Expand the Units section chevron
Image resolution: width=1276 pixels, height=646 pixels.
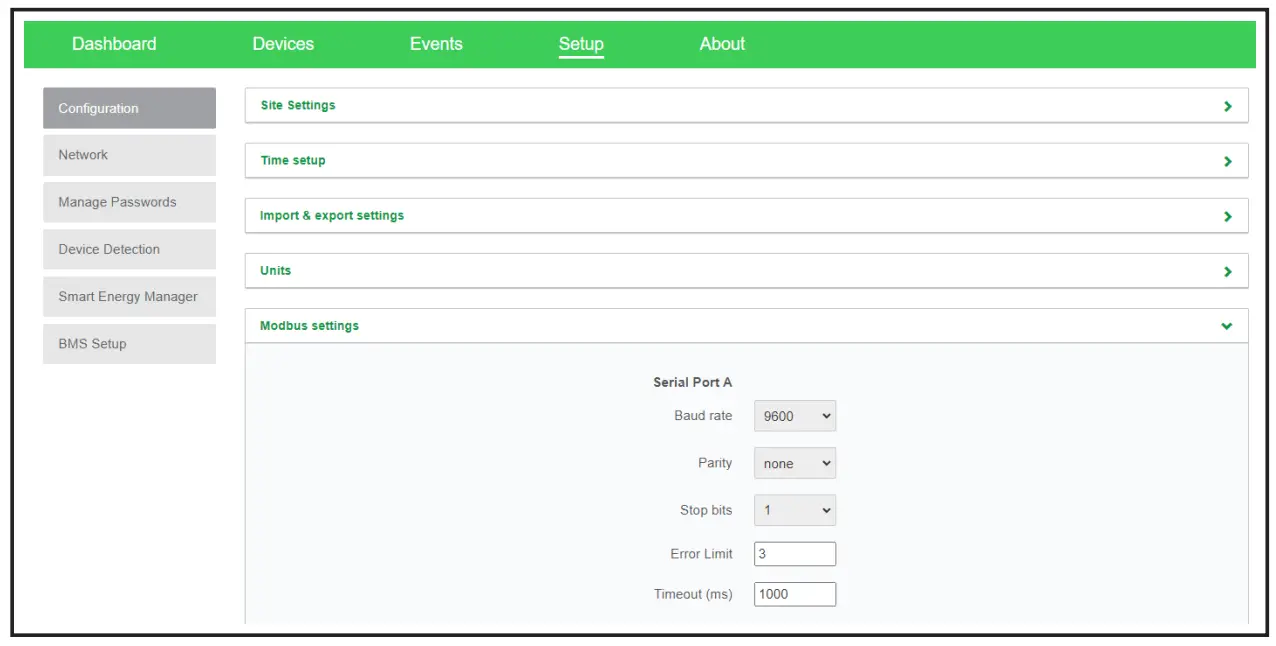1229,270
